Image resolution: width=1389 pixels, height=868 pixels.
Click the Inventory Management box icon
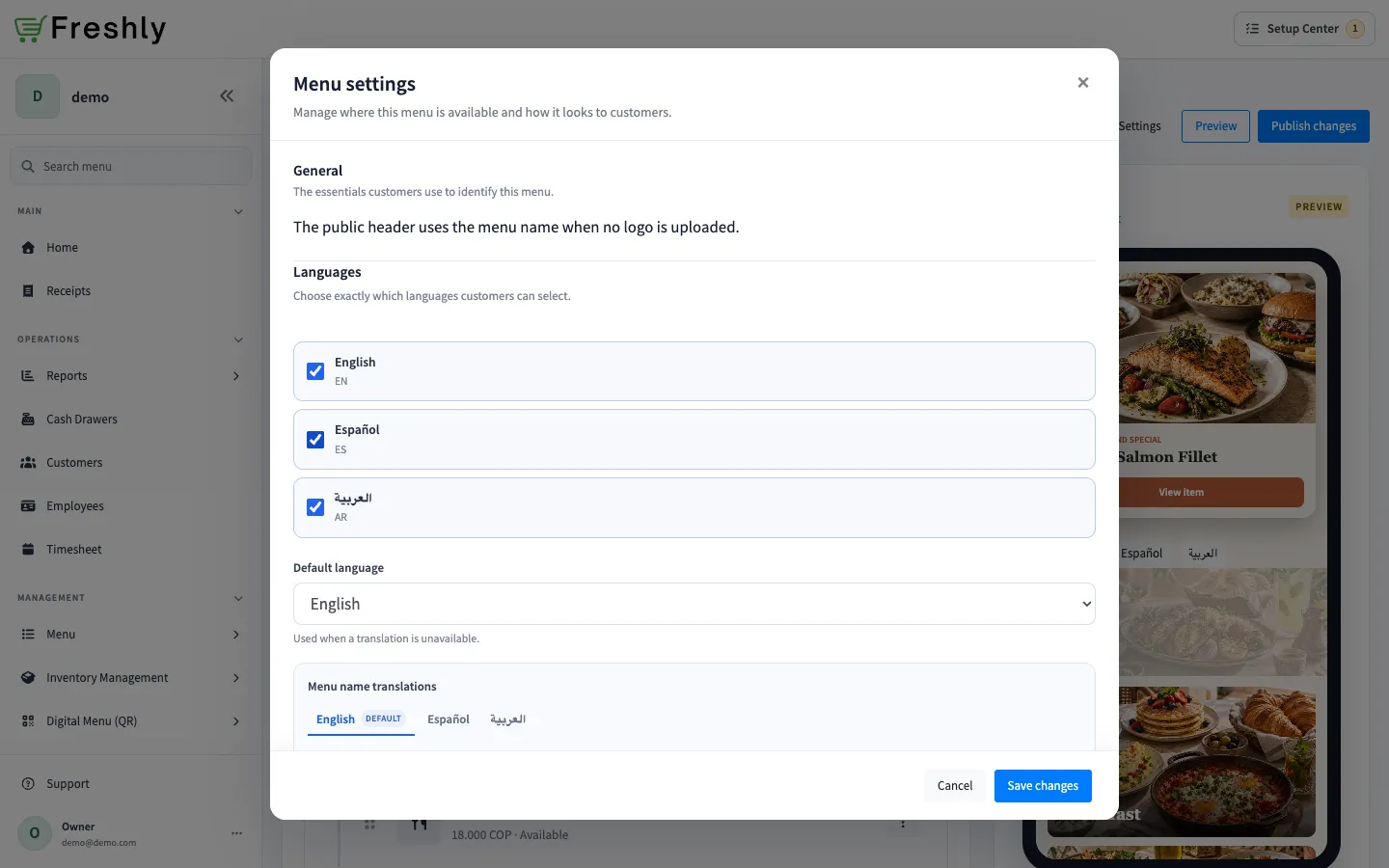point(28,678)
